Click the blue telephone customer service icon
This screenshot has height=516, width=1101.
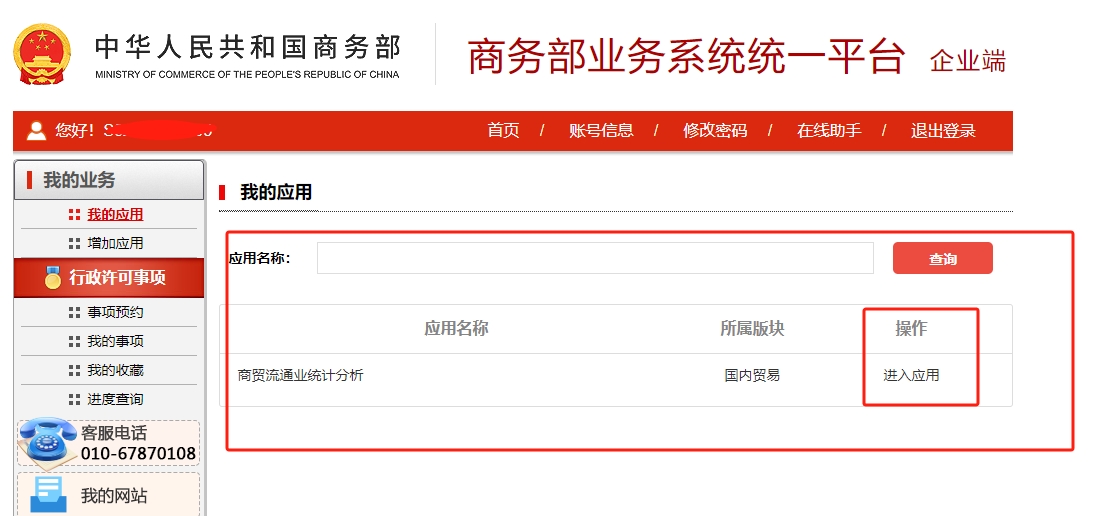pos(46,442)
